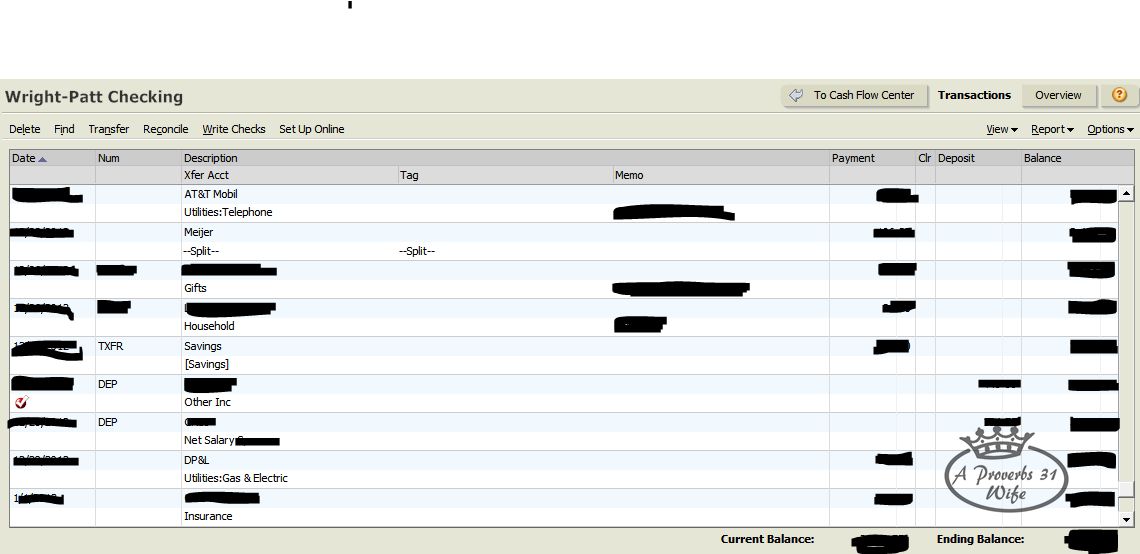The width and height of the screenshot is (1140, 554).
Task: Click the Gifts category
Action: [195, 288]
